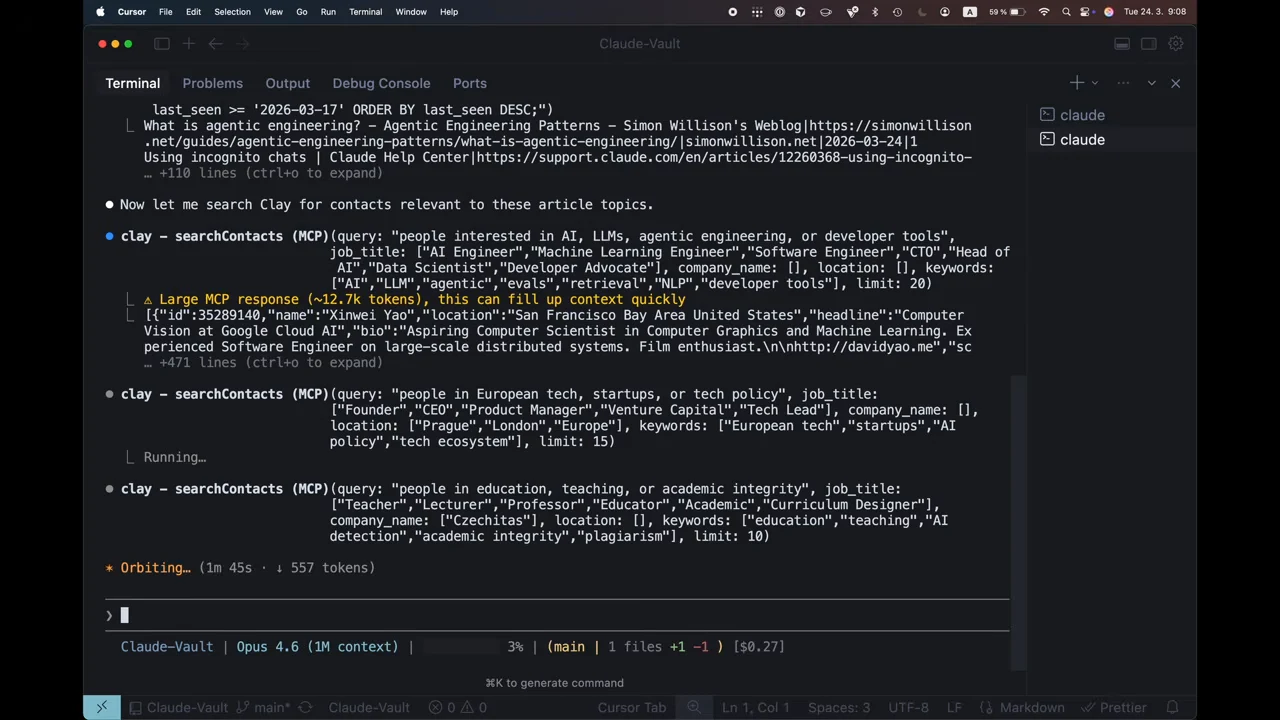Switch to the Terminal tab
The height and width of the screenshot is (720, 1280).
coord(133,83)
